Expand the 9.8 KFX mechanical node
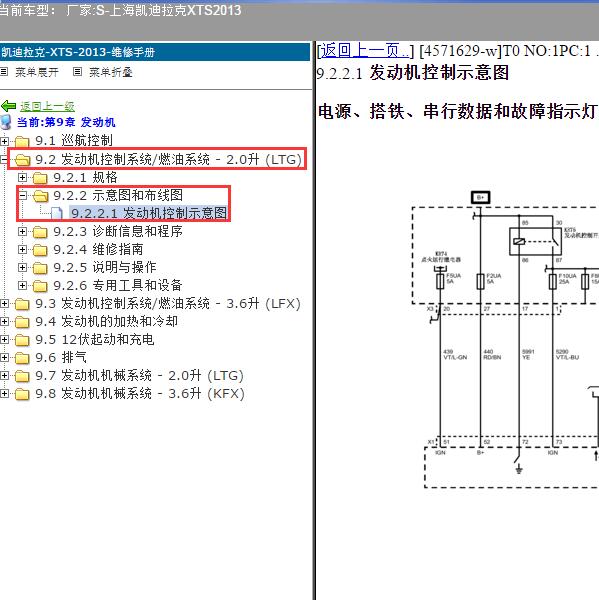This screenshot has height=600, width=599. tap(4, 394)
